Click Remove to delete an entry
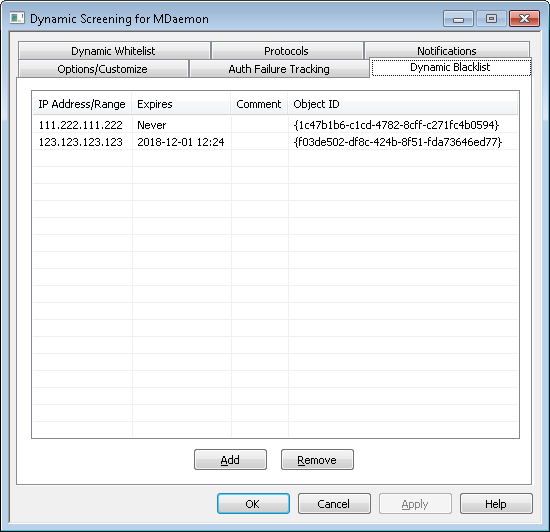Screen dimensions: 550x532 coord(317,460)
